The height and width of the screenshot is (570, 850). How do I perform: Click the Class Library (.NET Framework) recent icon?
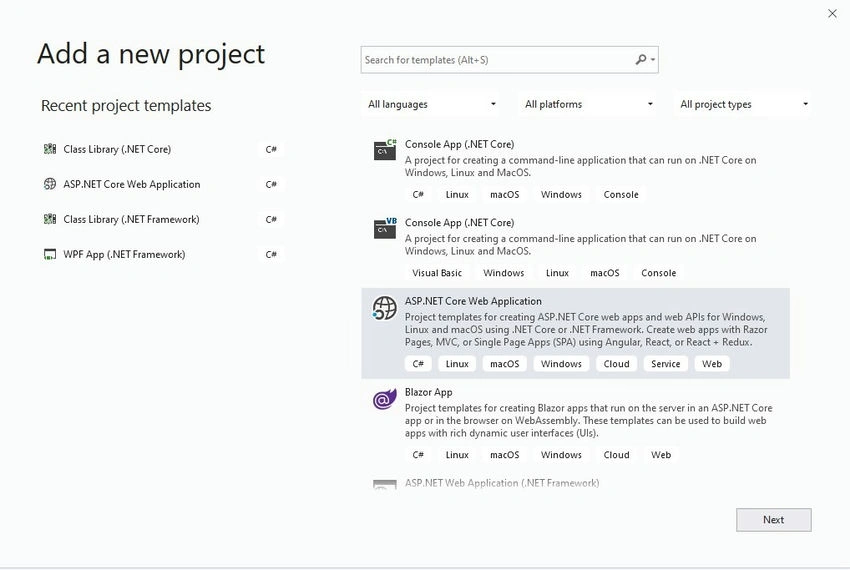coord(50,219)
